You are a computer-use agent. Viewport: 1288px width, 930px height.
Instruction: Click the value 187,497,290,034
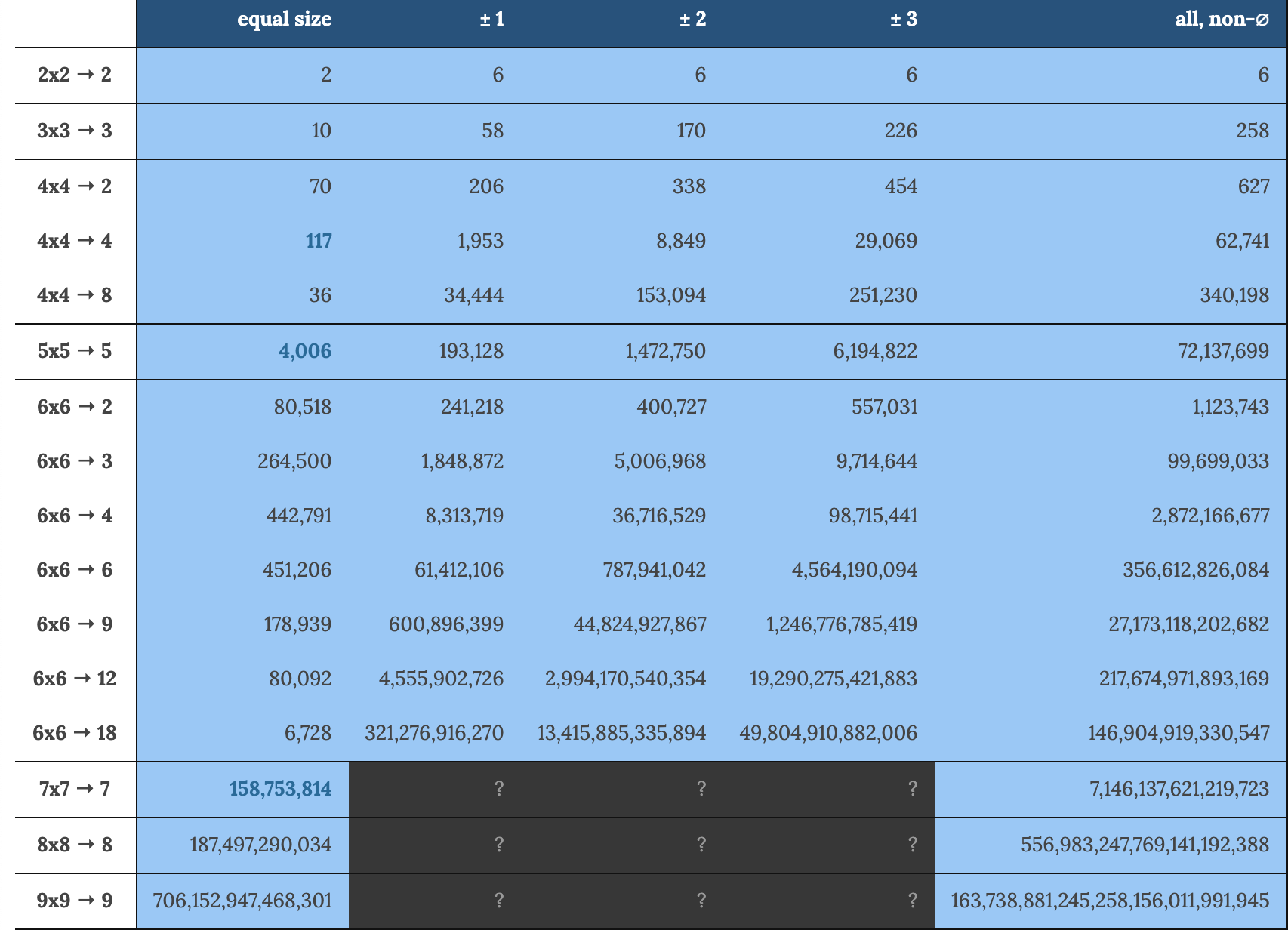coord(260,845)
